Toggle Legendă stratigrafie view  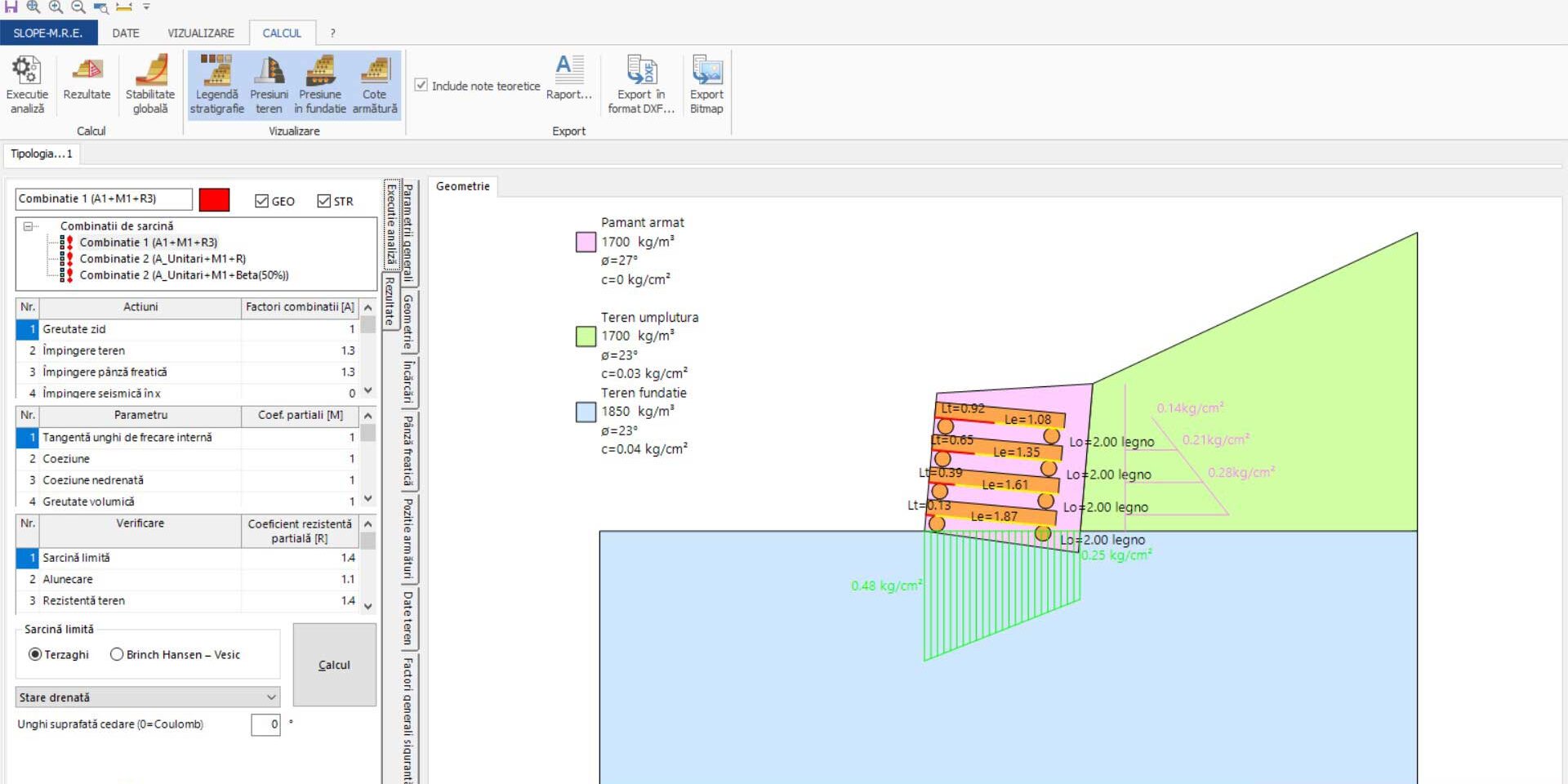point(216,71)
